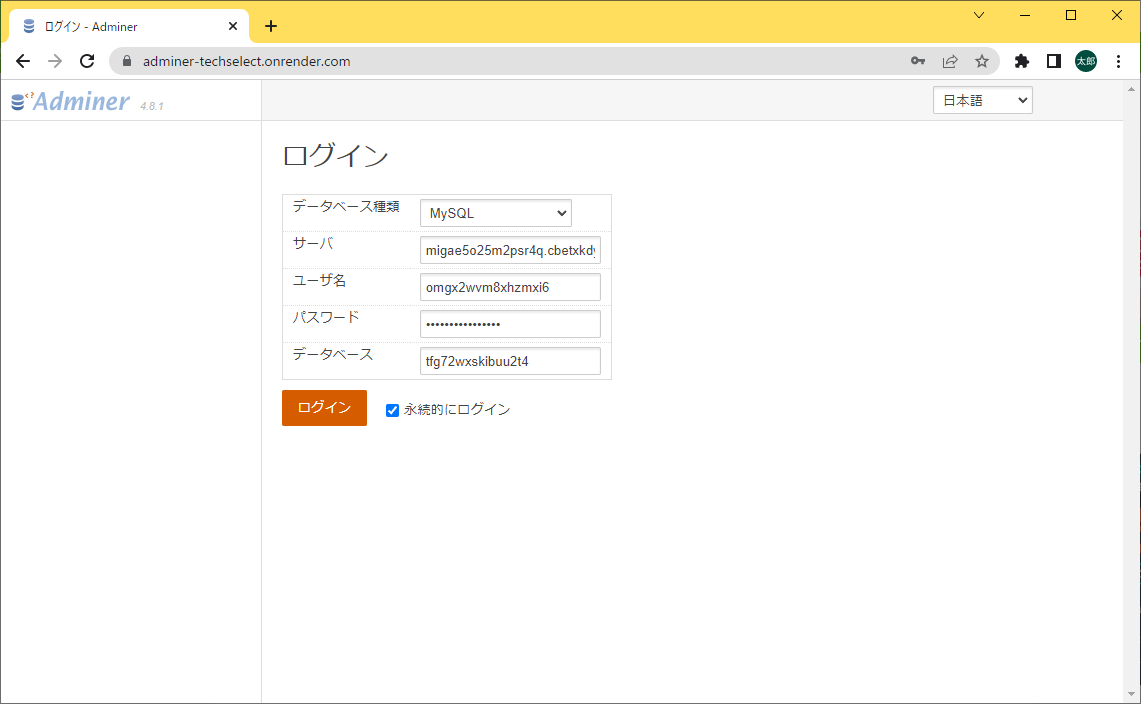
Task: Click the browser forward arrow
Action: pos(55,61)
